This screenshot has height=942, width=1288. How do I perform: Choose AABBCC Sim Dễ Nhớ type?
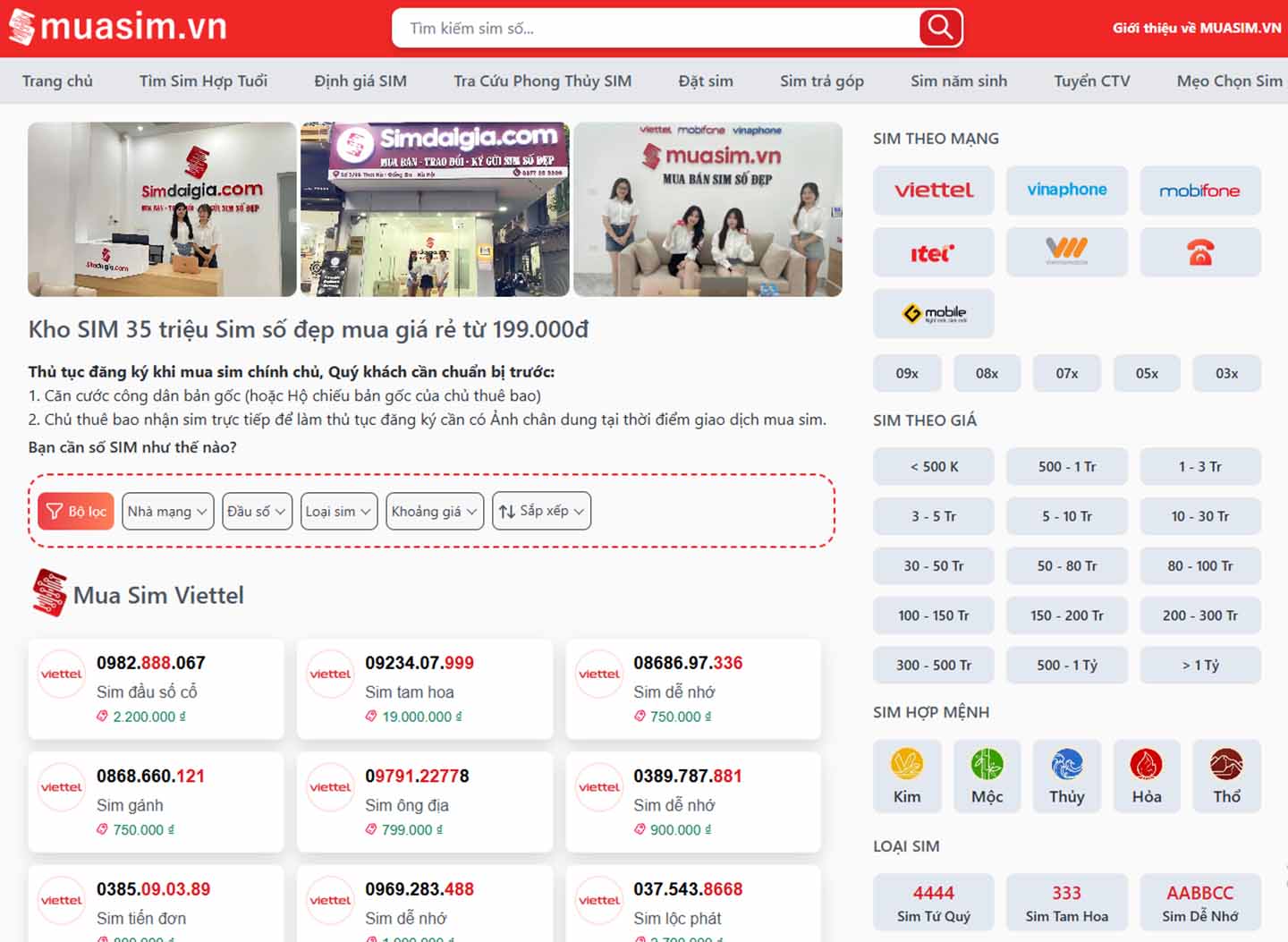pos(1199,903)
